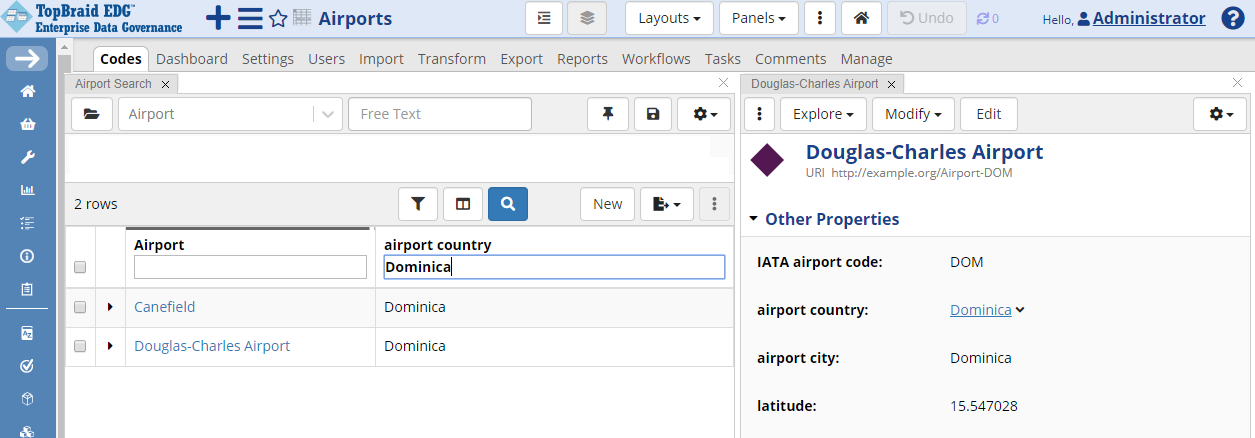Check the Canefield row checkbox

(x=80, y=308)
